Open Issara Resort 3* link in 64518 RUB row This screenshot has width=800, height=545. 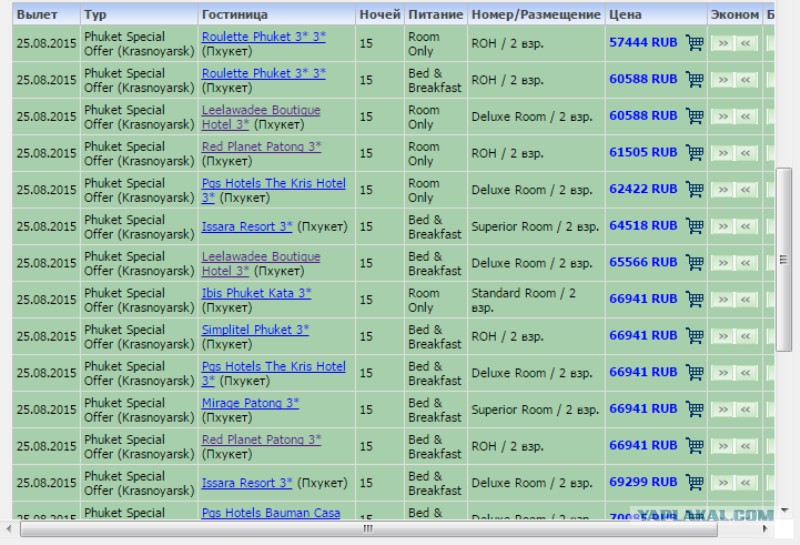pos(247,227)
